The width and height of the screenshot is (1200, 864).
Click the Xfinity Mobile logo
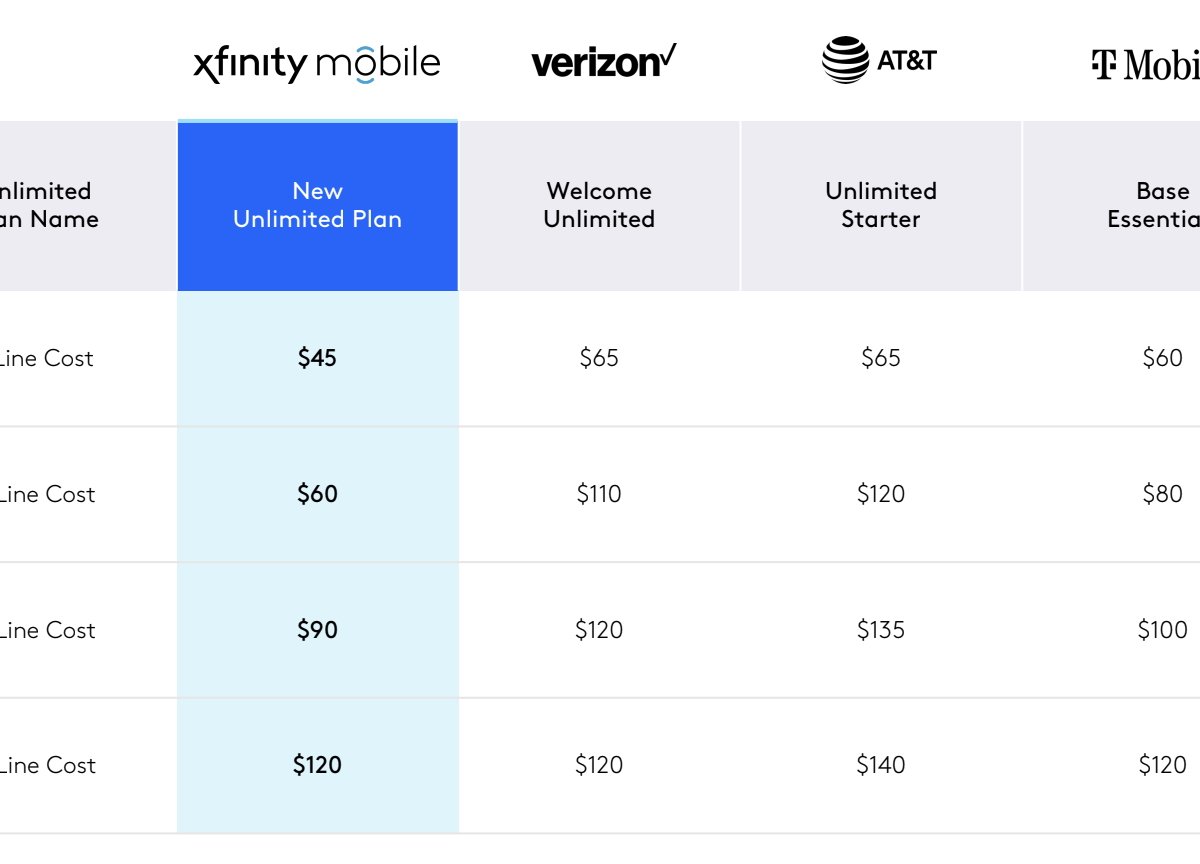pos(317,64)
